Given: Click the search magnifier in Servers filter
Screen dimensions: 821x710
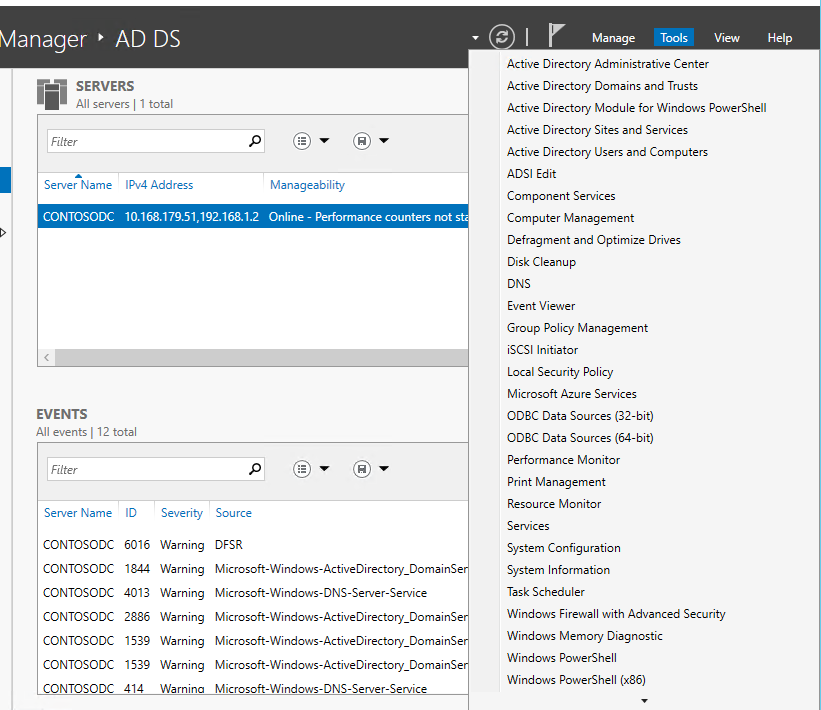Looking at the screenshot, I should 255,141.
